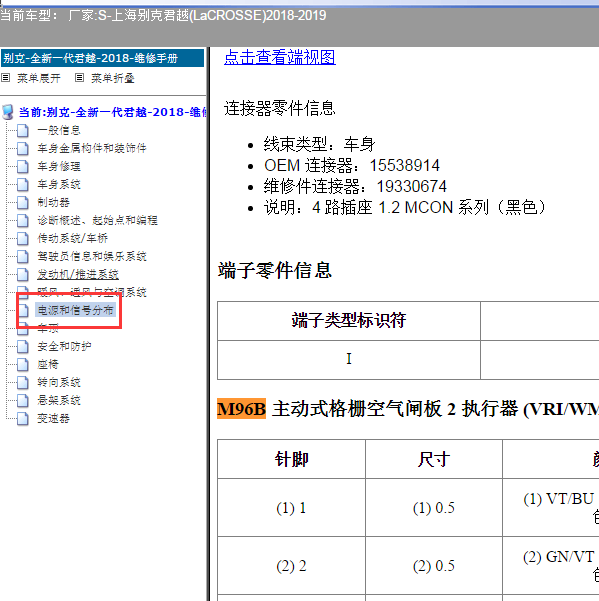This screenshot has height=601, width=599.
Task: Select the 别克-全新一代君越-2018-维修手册 header tab
Action: tap(102, 58)
